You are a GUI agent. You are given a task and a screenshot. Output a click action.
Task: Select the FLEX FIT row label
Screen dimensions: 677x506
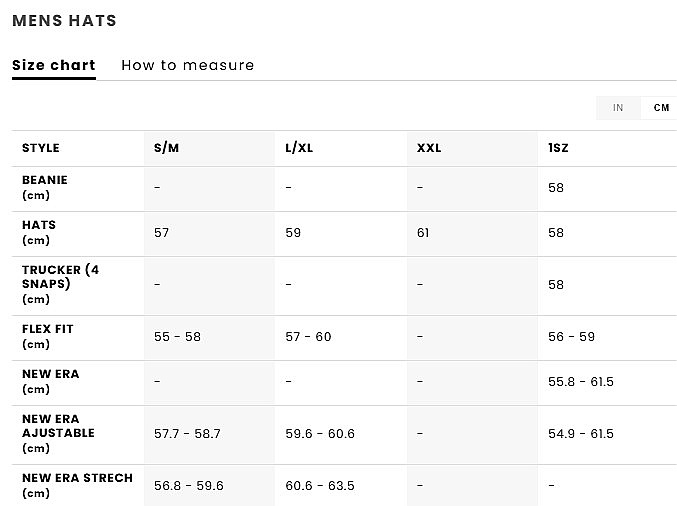click(x=48, y=336)
